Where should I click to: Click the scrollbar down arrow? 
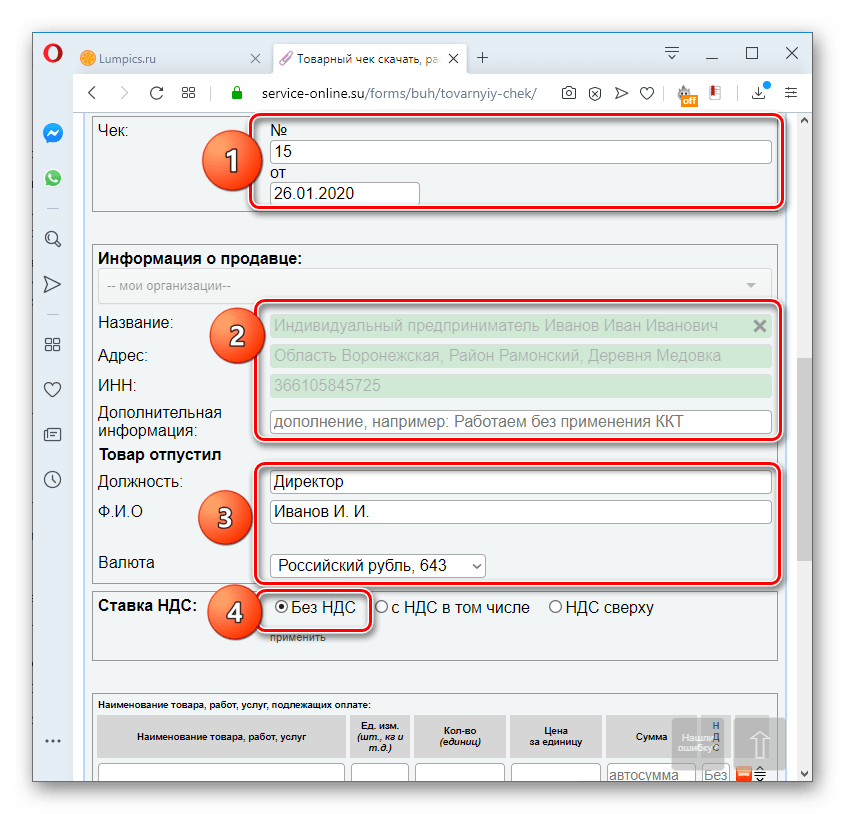click(802, 772)
